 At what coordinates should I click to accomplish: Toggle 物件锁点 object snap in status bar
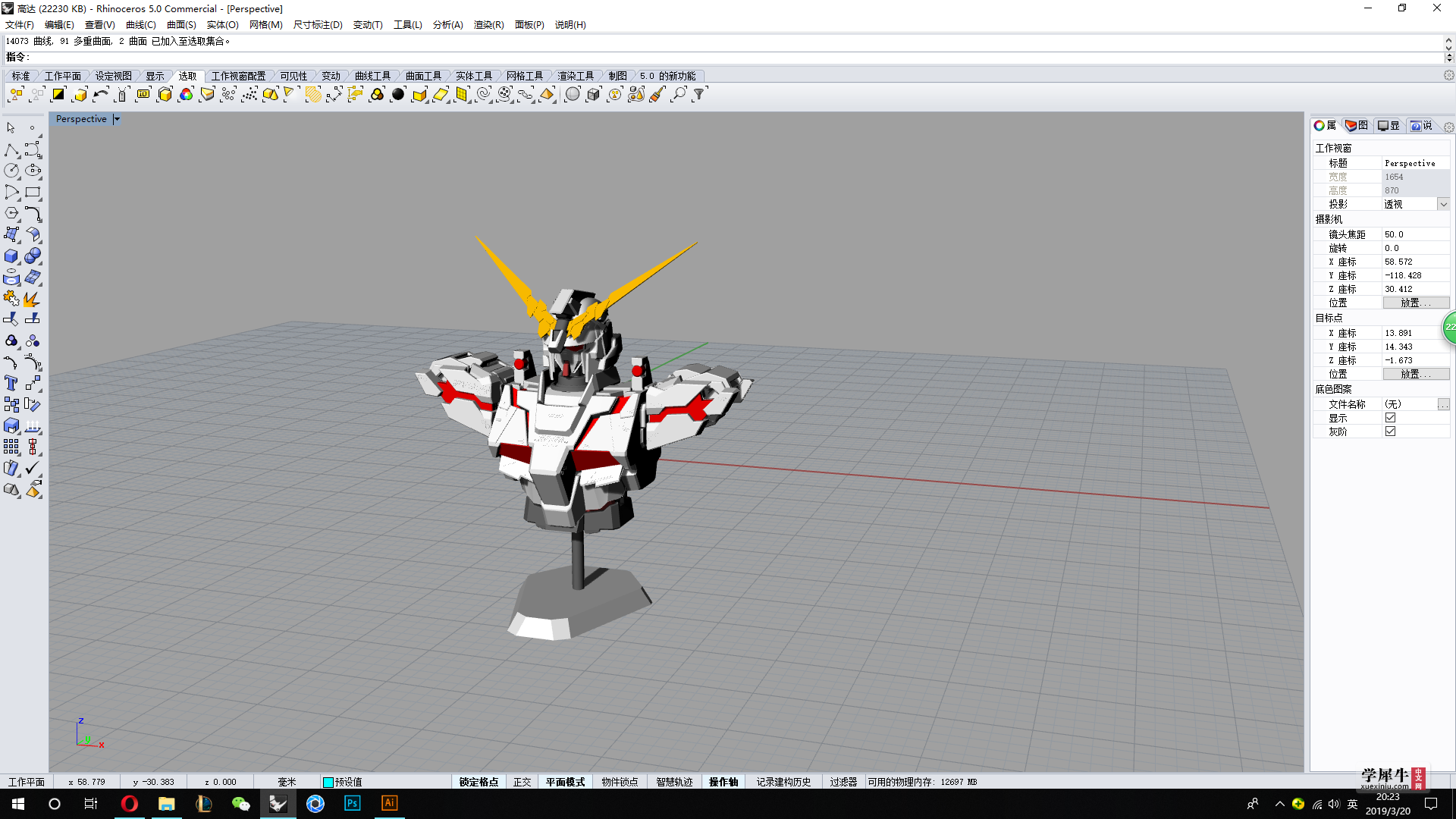[620, 782]
